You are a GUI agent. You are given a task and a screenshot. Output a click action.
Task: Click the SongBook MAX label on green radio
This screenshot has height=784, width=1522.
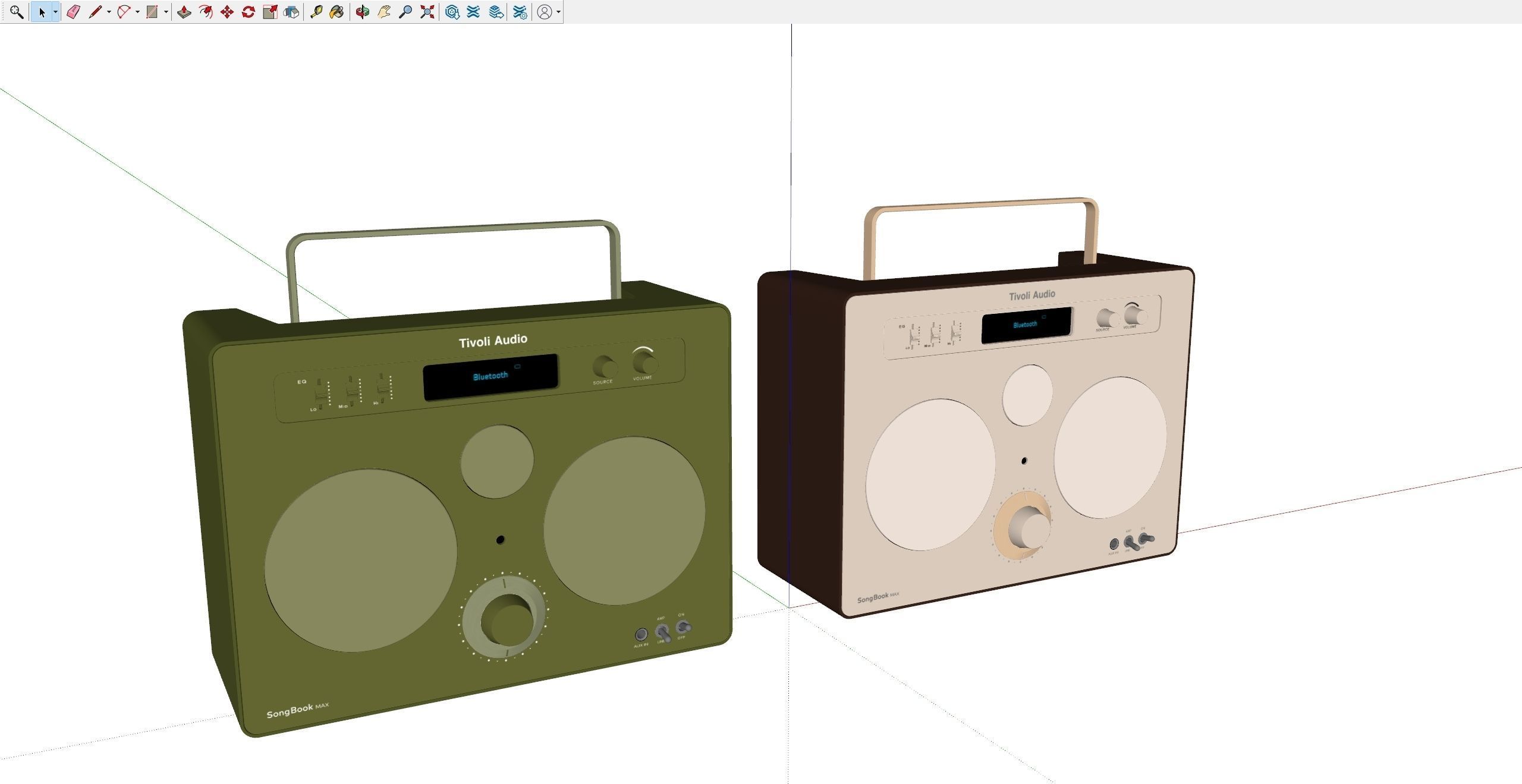(x=297, y=710)
